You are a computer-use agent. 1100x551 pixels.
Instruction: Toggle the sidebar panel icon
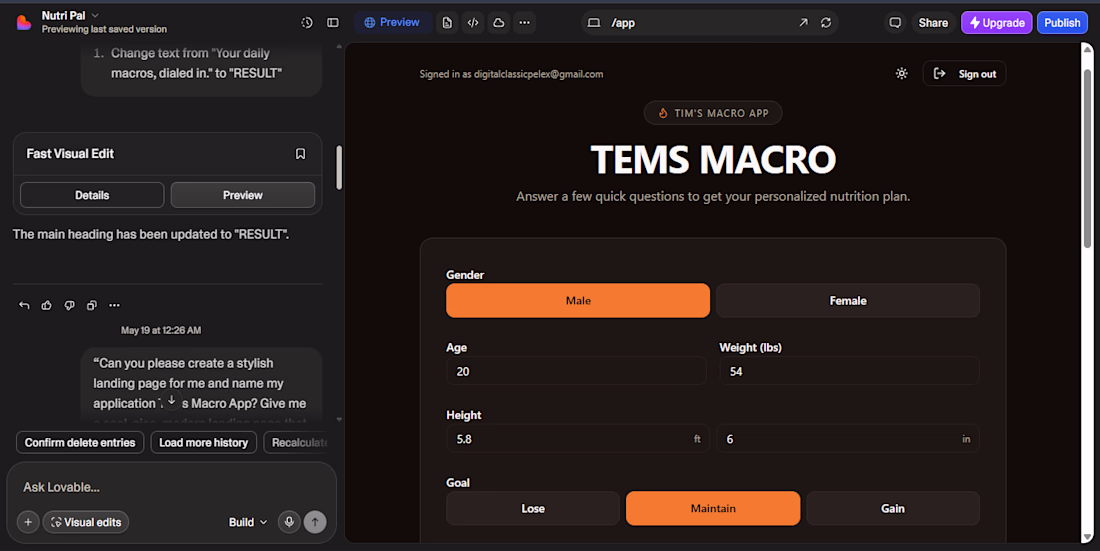click(333, 22)
